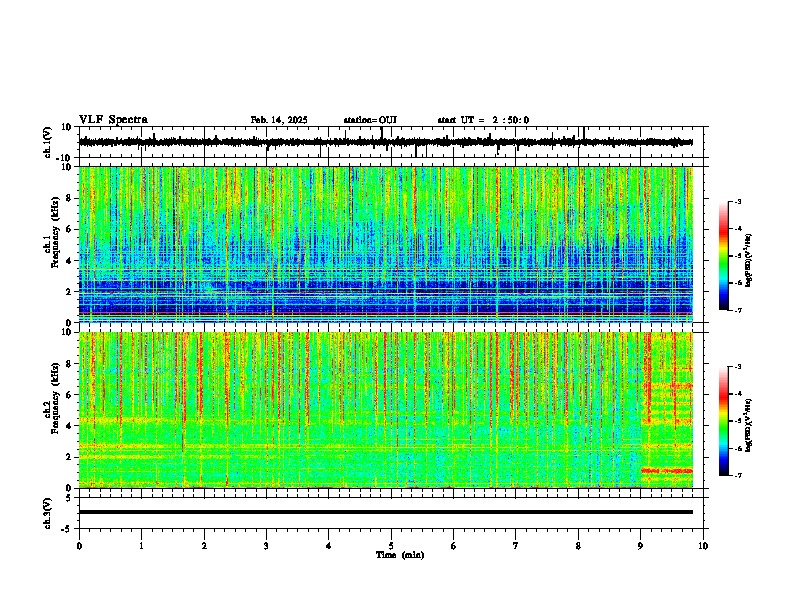Viewport: 792px width, 612px height.
Task: Click the "8" kHz tick on ch.1 spectrogram
Action: coord(69,198)
